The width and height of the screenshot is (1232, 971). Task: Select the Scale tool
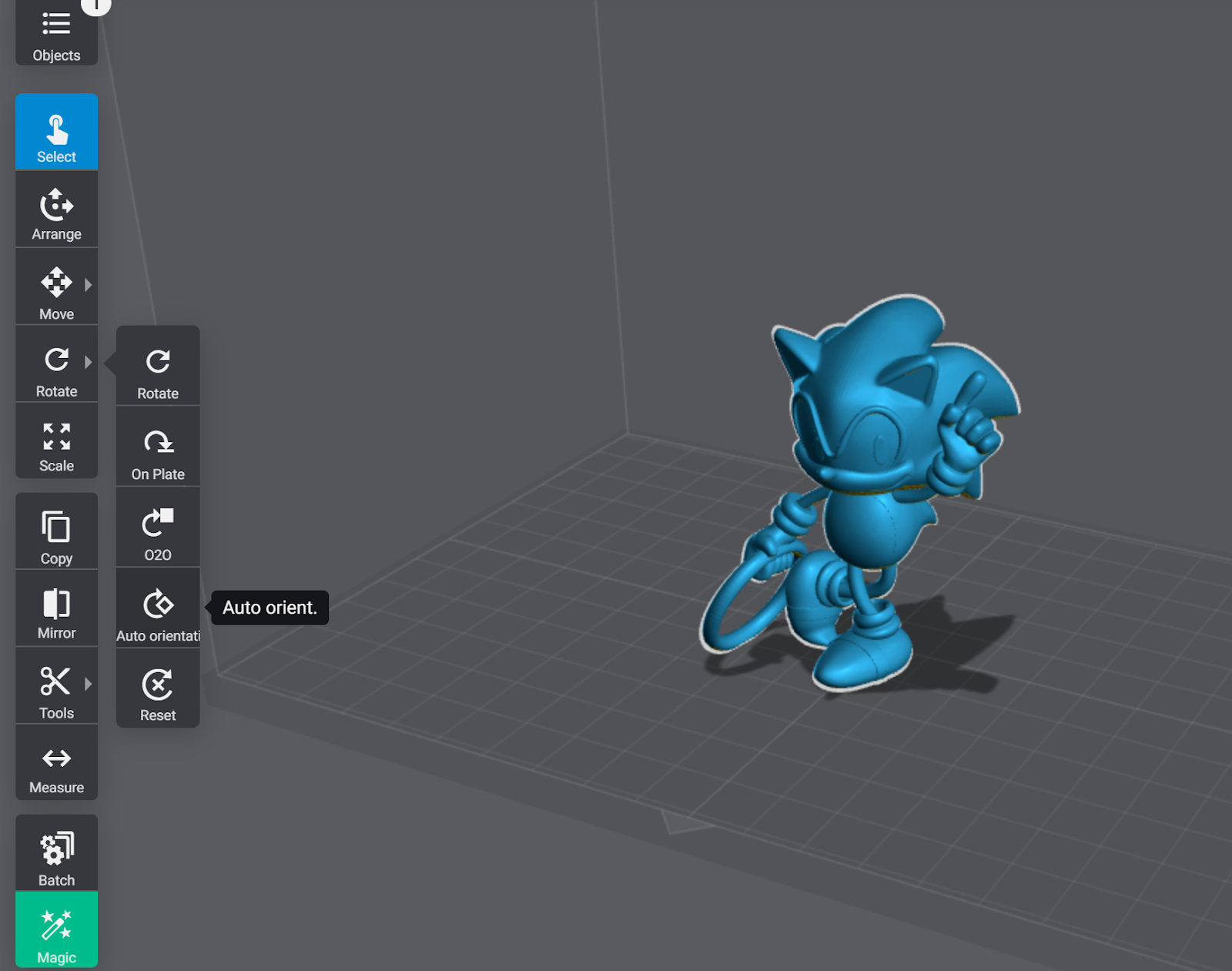coord(56,440)
